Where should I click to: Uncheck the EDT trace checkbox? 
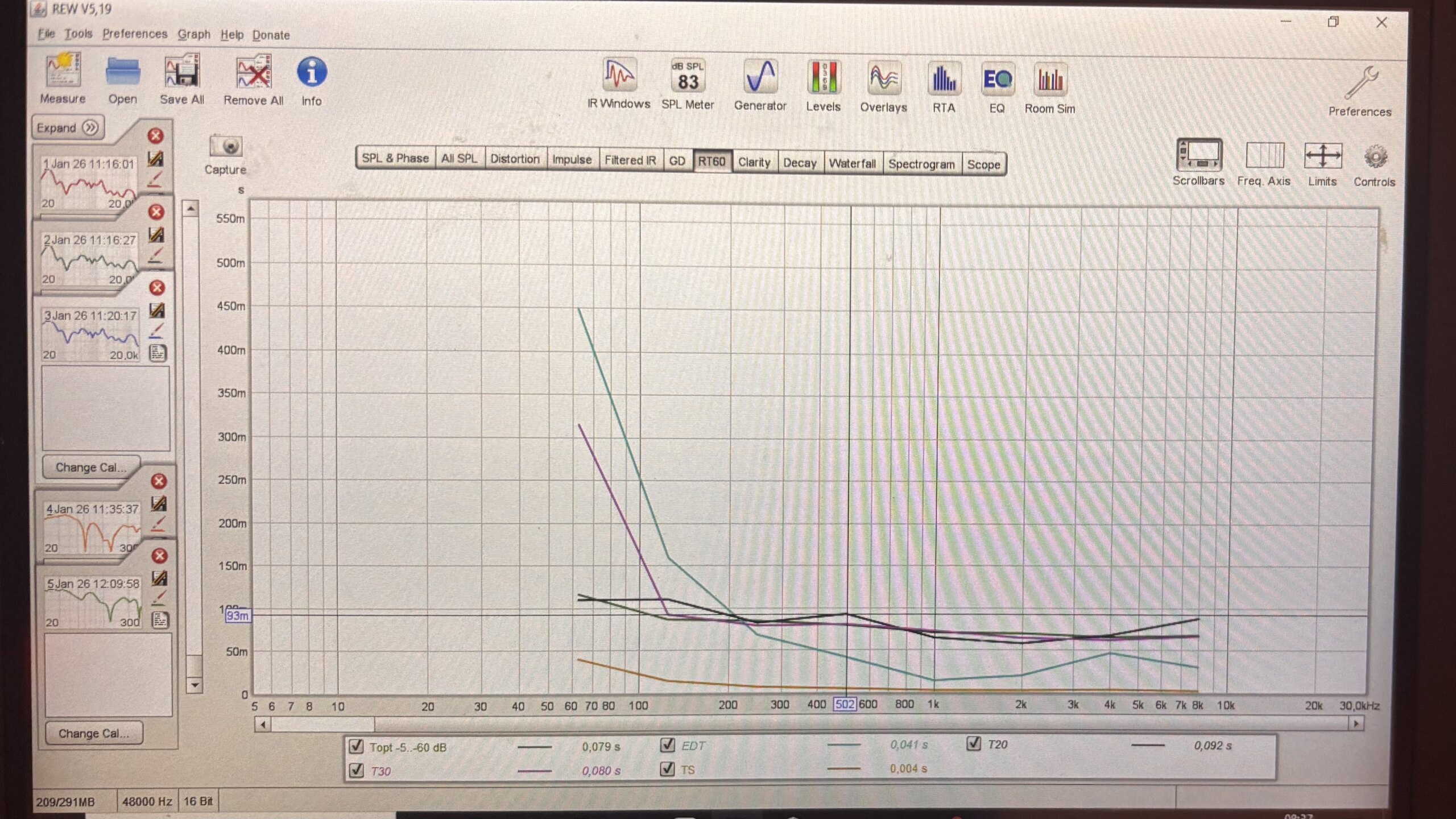668,744
